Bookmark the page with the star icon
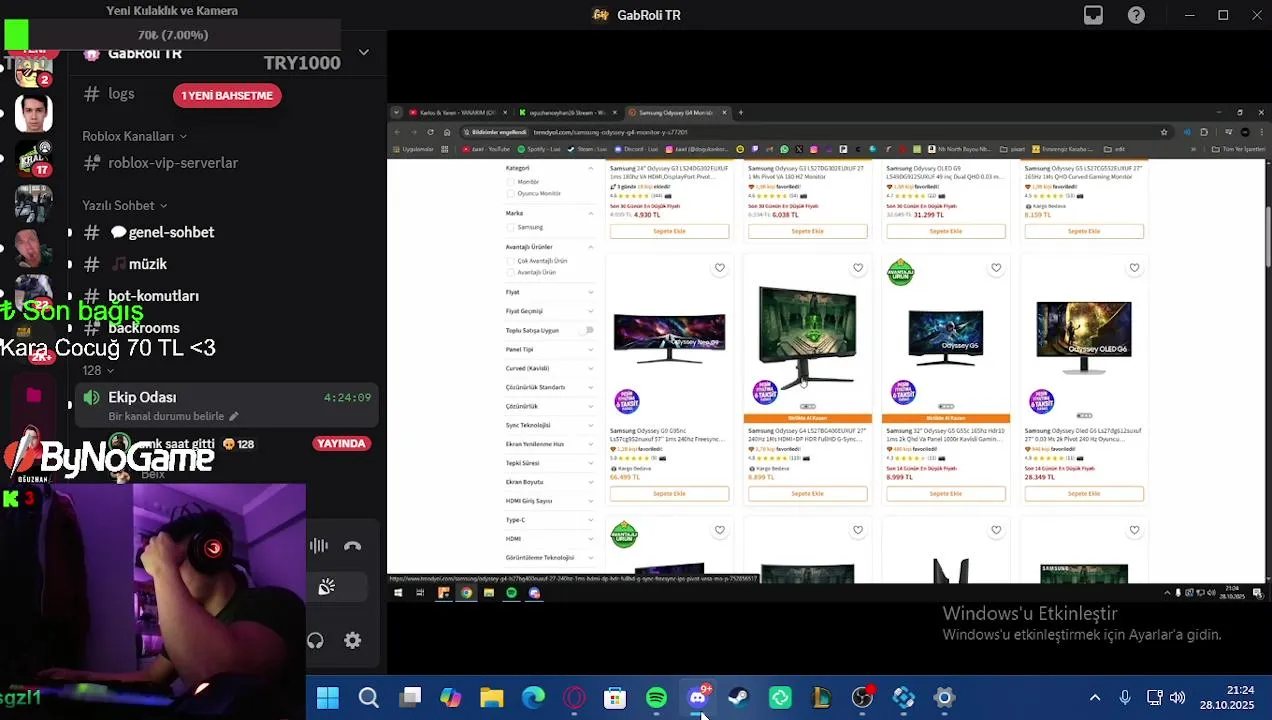This screenshot has width=1272, height=720. coord(1163,132)
